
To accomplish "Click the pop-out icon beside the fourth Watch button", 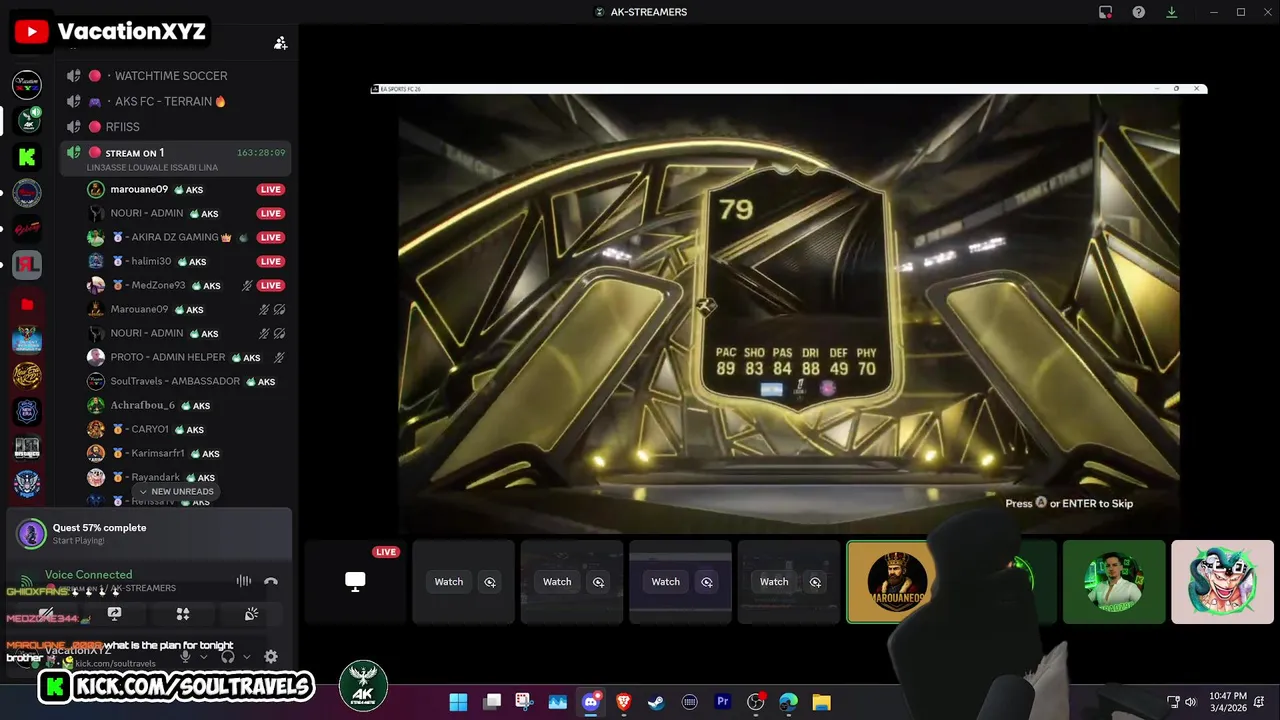I will (x=815, y=582).
